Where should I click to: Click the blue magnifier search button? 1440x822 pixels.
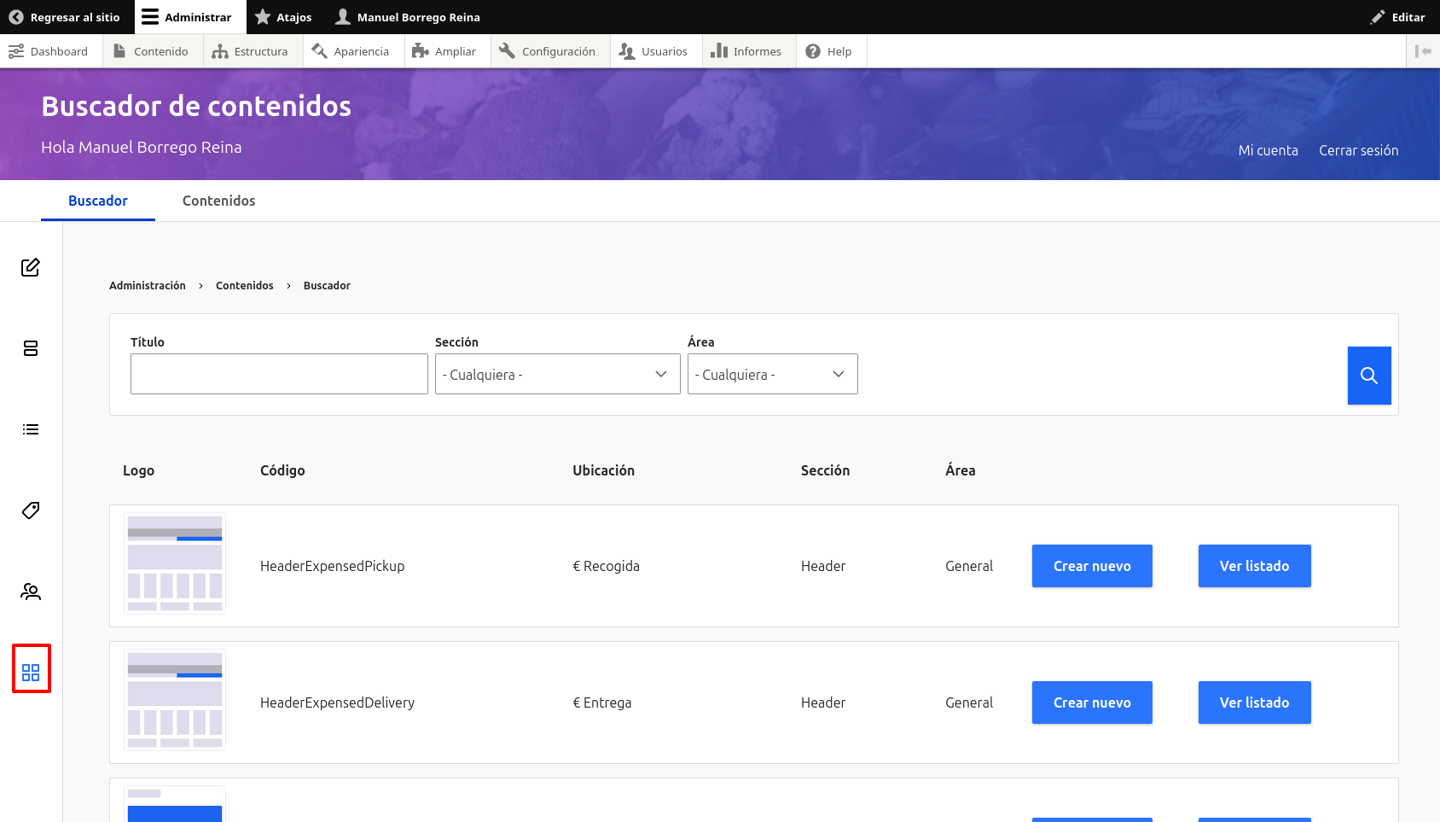[1369, 375]
